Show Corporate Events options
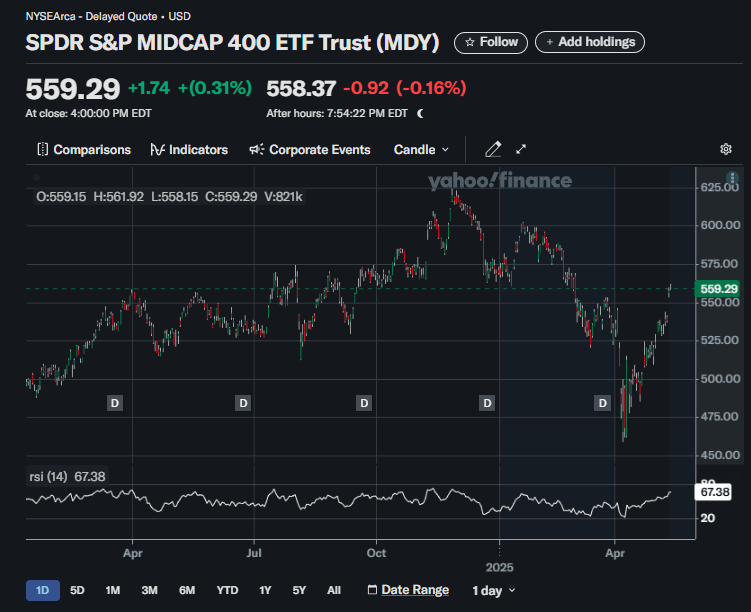 (310, 149)
